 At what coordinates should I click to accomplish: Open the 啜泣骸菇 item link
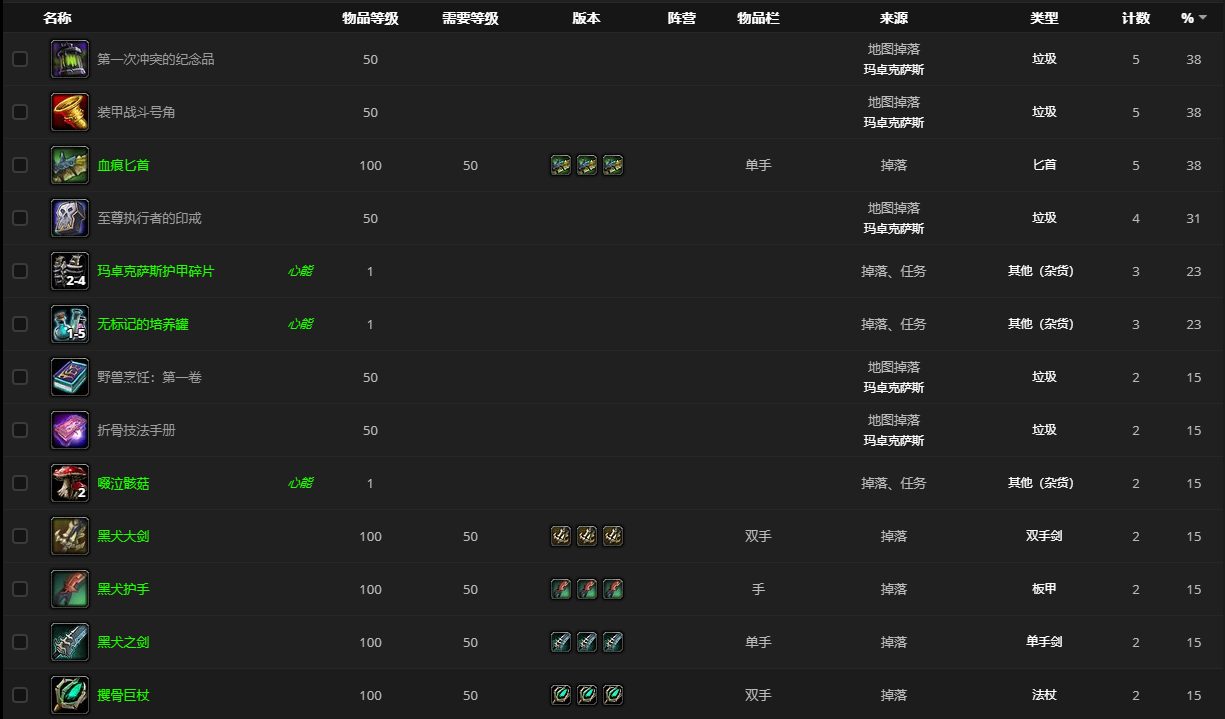tap(123, 483)
